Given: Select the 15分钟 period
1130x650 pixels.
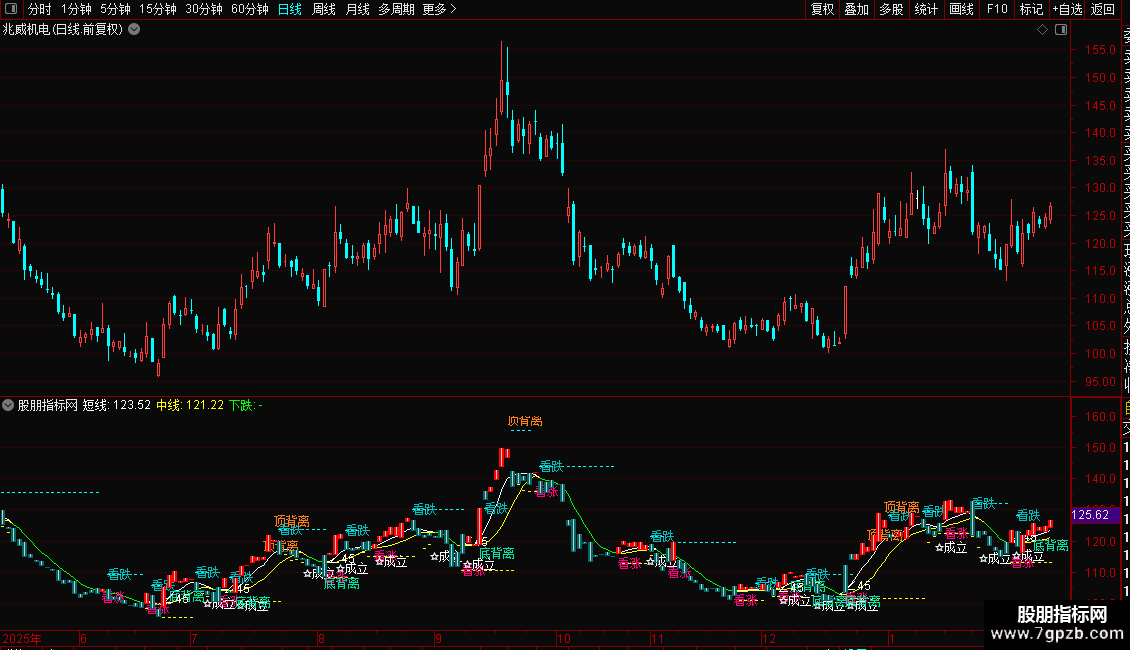Looking at the screenshot, I should pyautogui.click(x=158, y=9).
